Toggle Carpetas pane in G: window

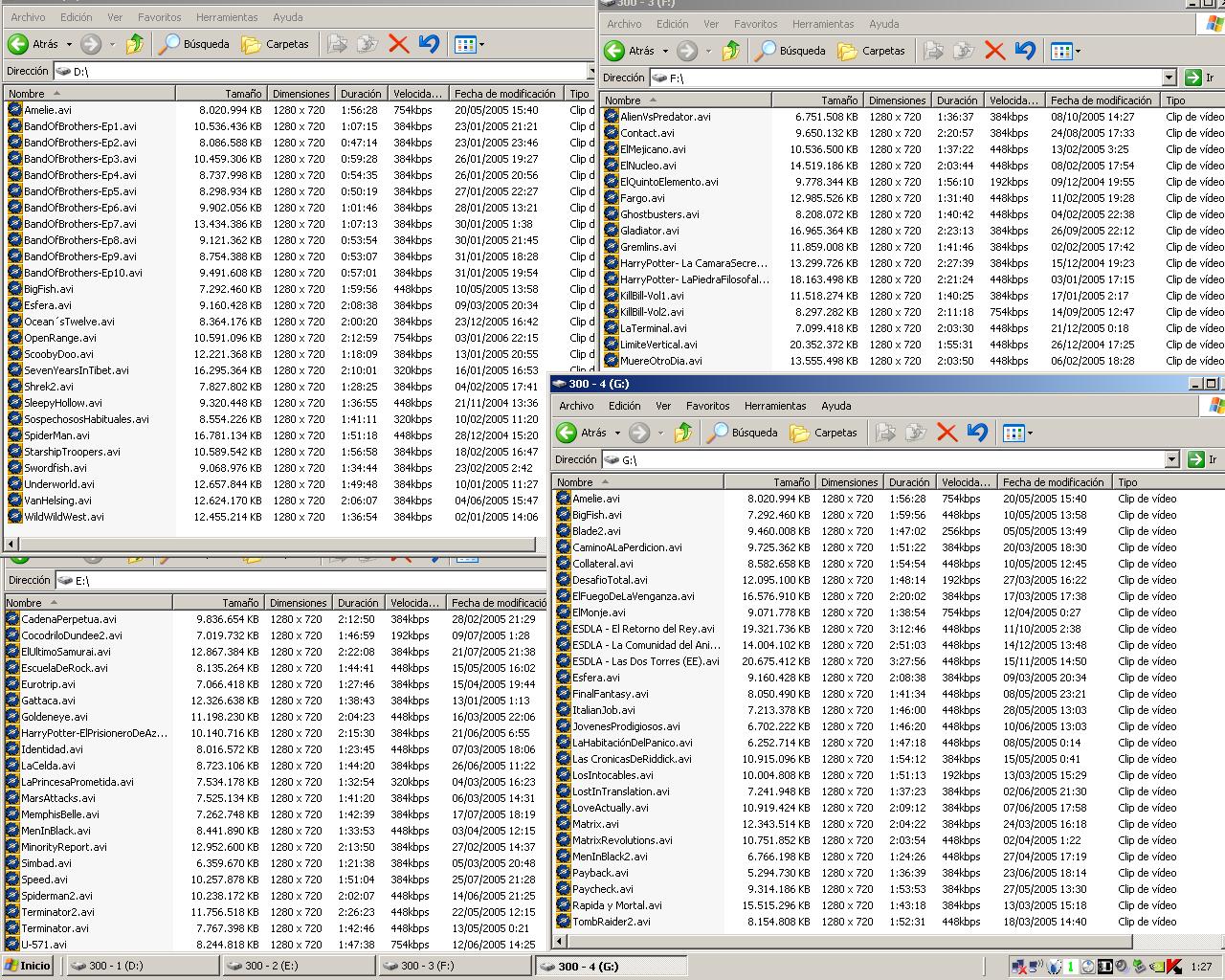point(824,433)
